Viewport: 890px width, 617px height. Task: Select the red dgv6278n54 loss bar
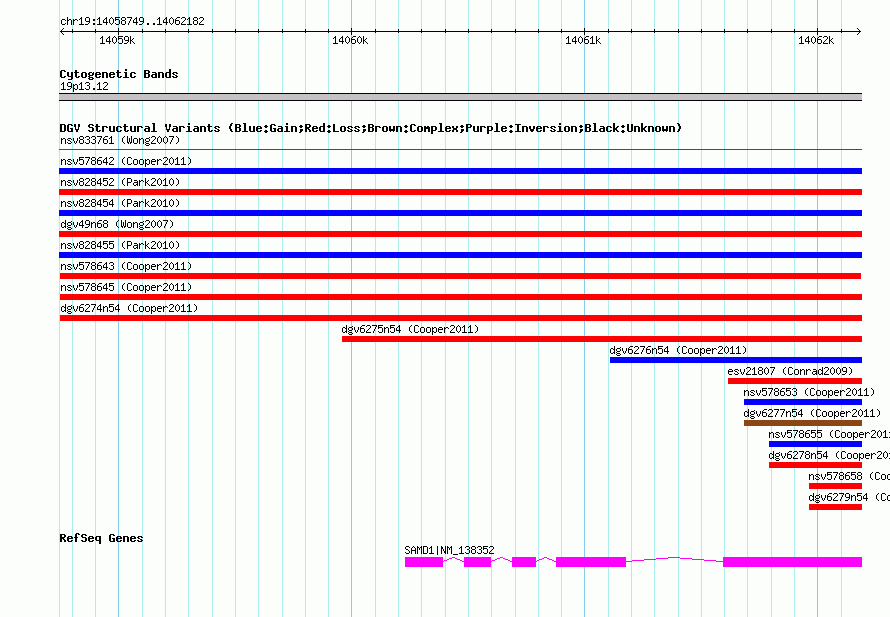[815, 465]
